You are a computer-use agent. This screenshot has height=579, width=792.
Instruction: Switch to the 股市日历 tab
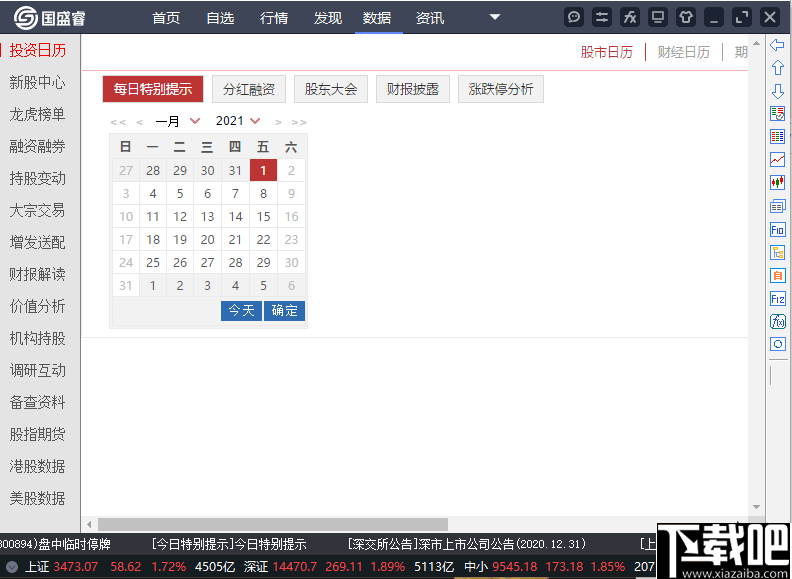607,52
